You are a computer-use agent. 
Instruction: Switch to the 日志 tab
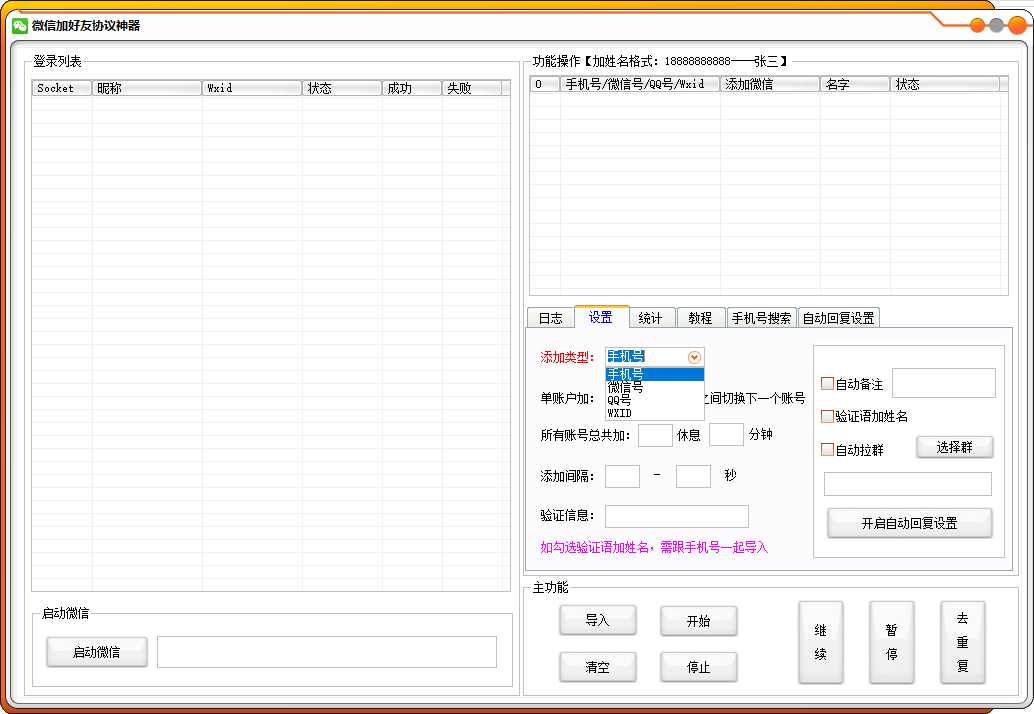[551, 318]
